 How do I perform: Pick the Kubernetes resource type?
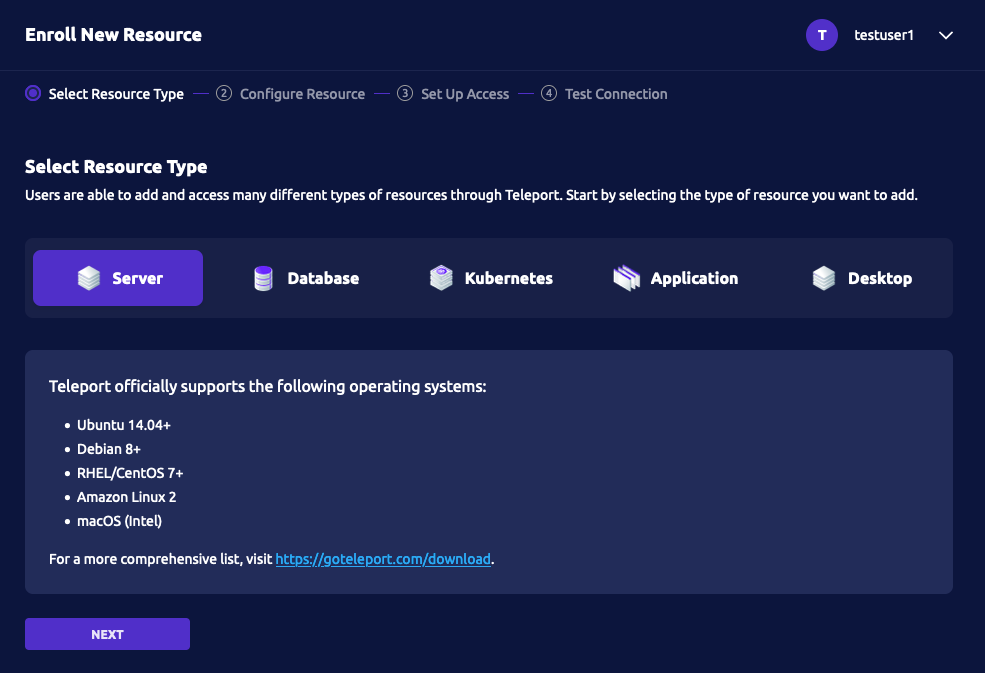point(491,278)
